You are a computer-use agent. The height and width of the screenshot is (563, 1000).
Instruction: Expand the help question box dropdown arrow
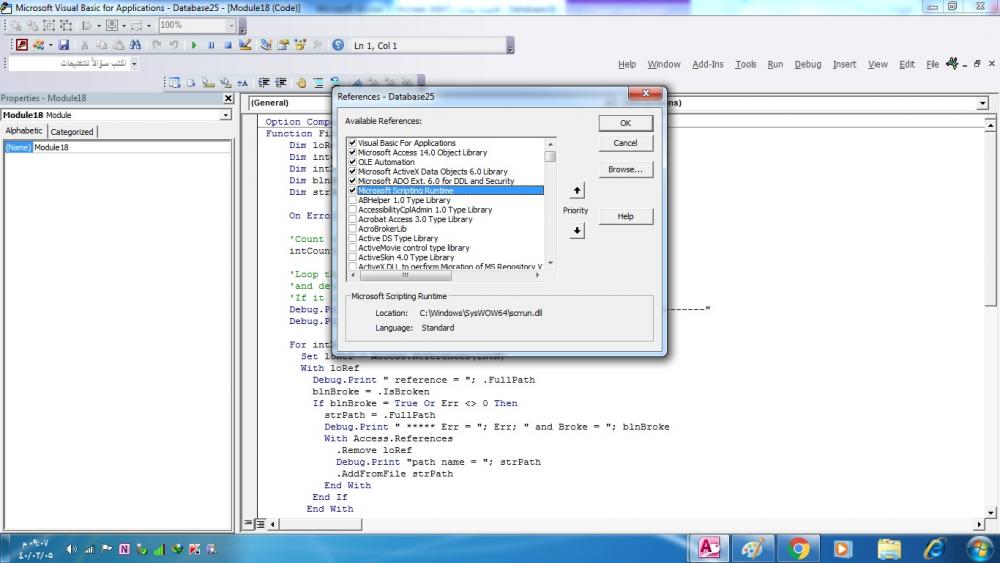tap(134, 63)
